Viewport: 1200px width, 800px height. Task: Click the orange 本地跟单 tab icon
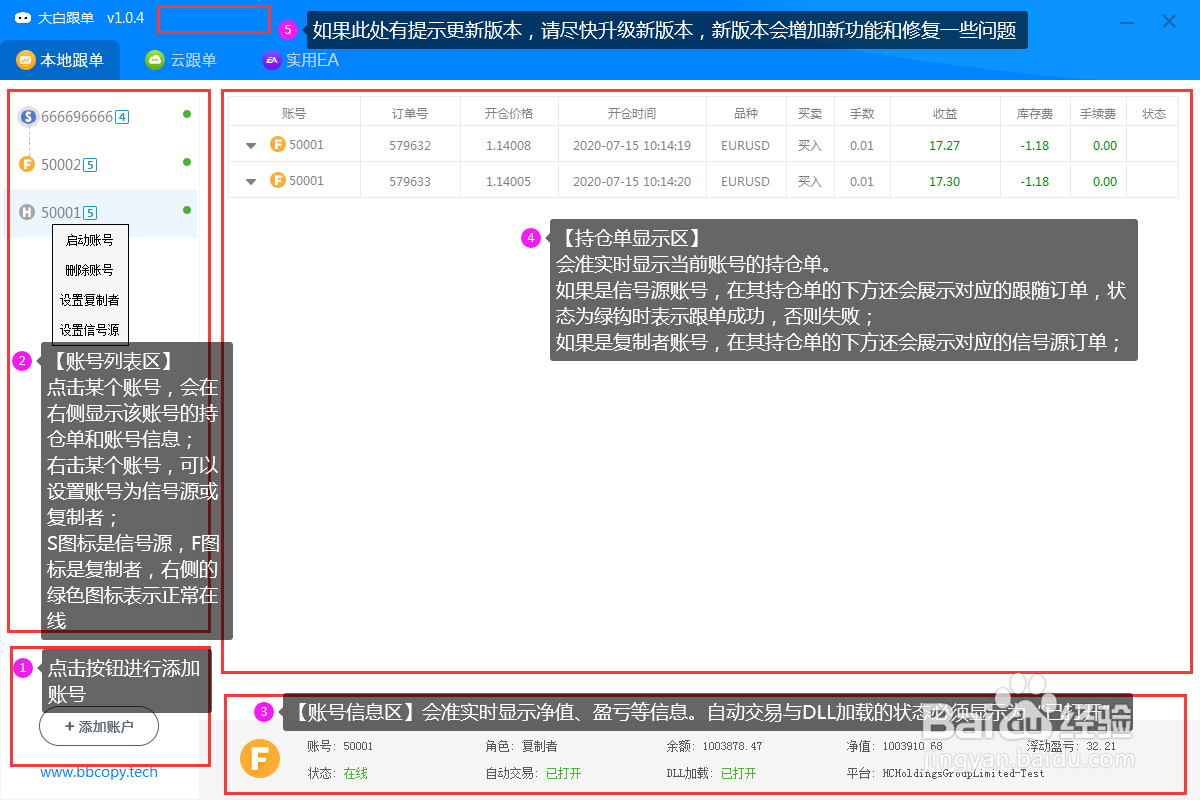(26, 60)
